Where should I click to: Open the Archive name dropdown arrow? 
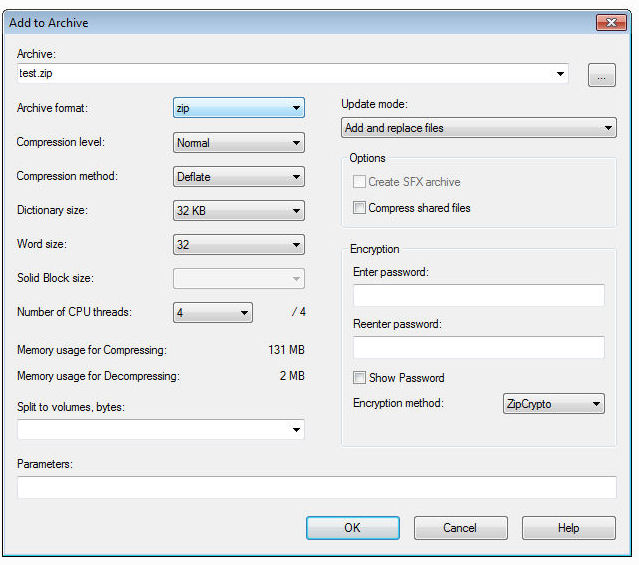[560, 74]
